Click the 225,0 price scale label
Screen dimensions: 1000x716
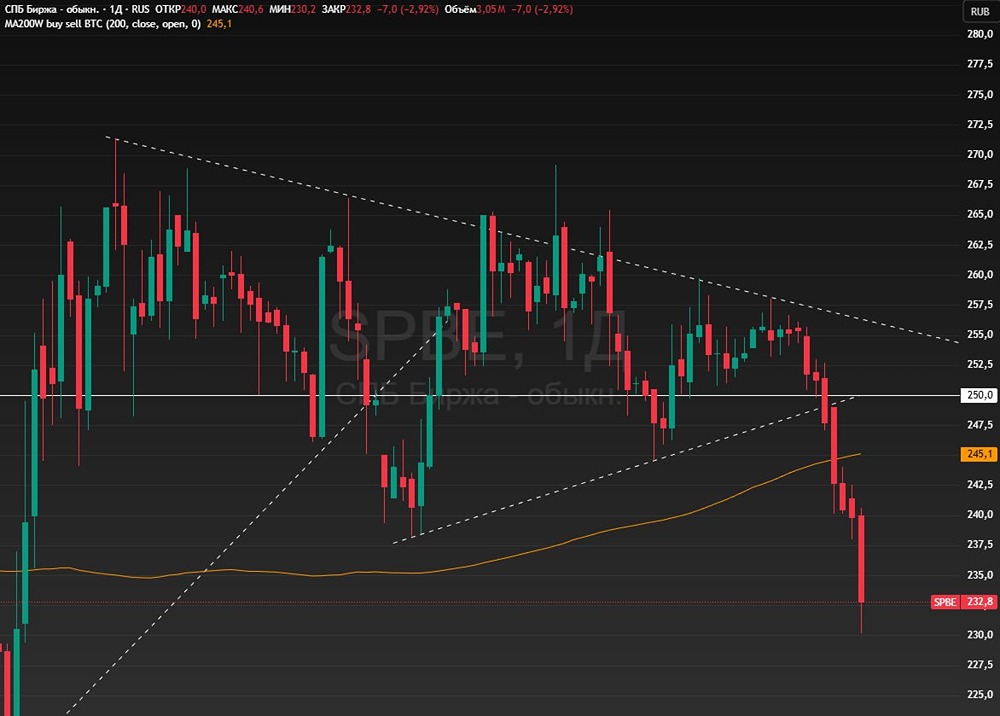pos(980,695)
